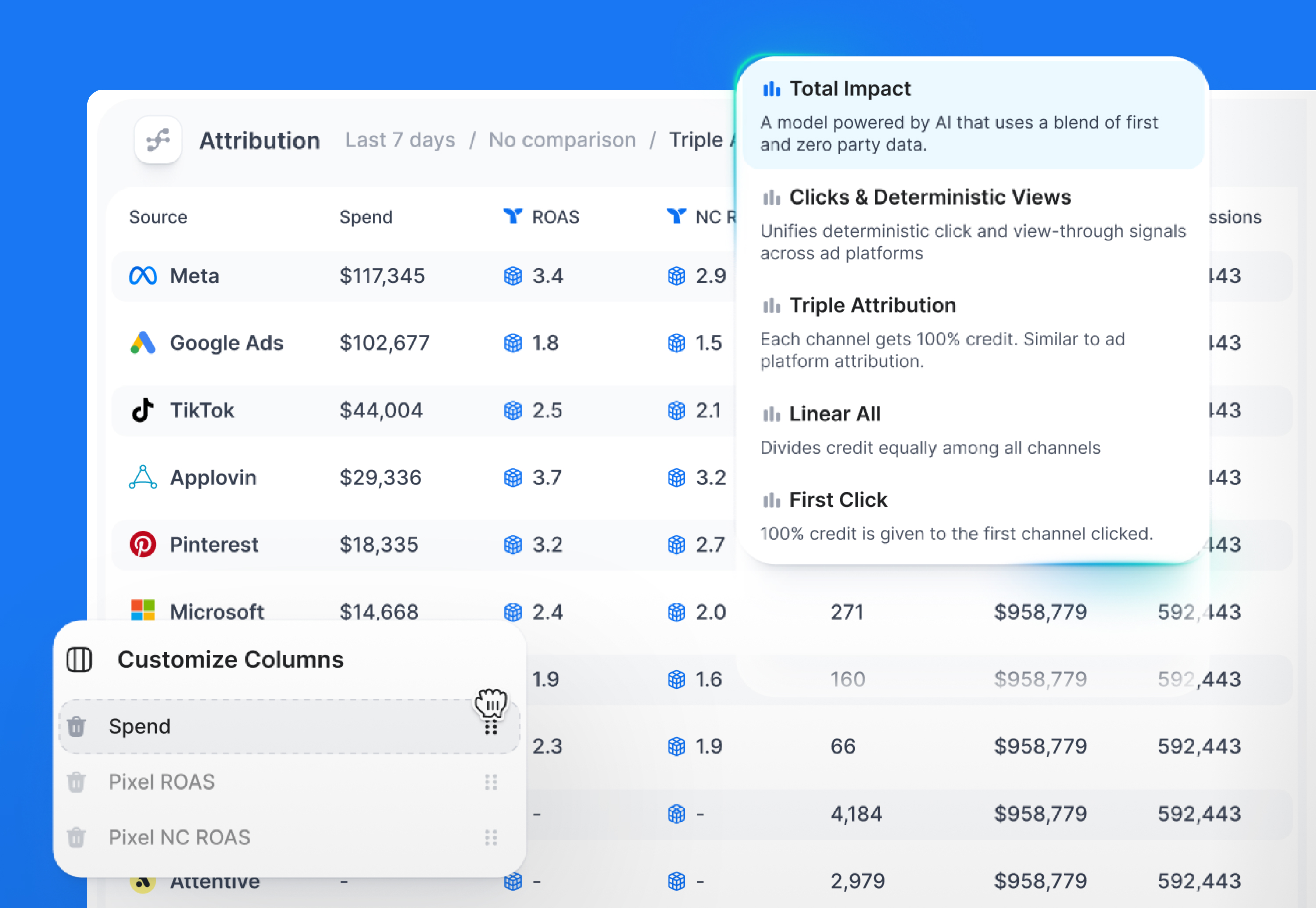Delete the Pixel NC ROAS column via trash icon

pyautogui.click(x=76, y=837)
